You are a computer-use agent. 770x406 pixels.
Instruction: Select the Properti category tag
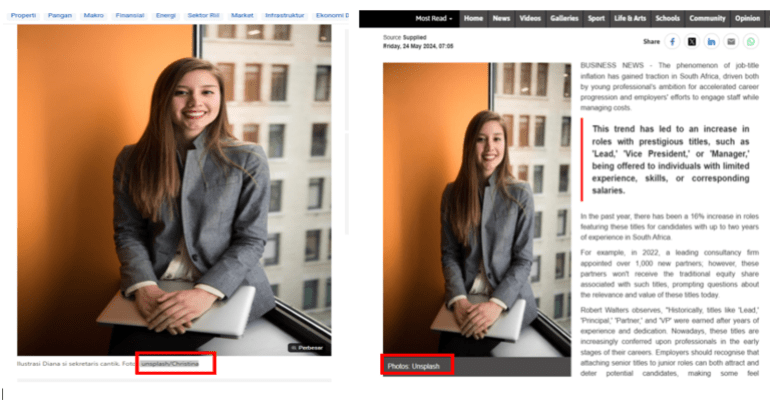coord(22,16)
